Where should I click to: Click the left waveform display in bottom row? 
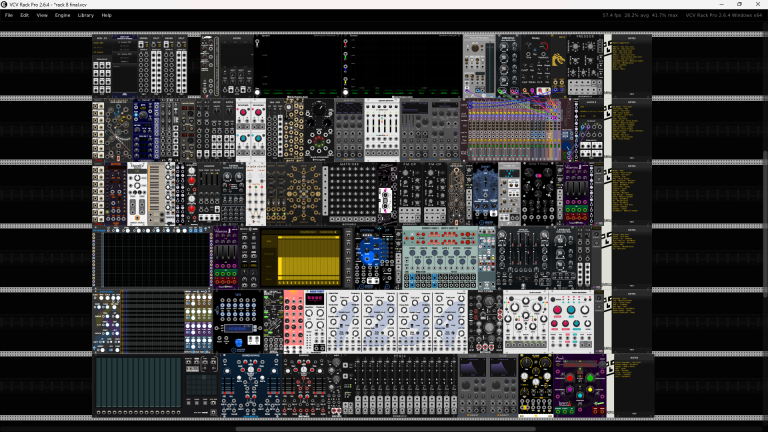[473, 367]
